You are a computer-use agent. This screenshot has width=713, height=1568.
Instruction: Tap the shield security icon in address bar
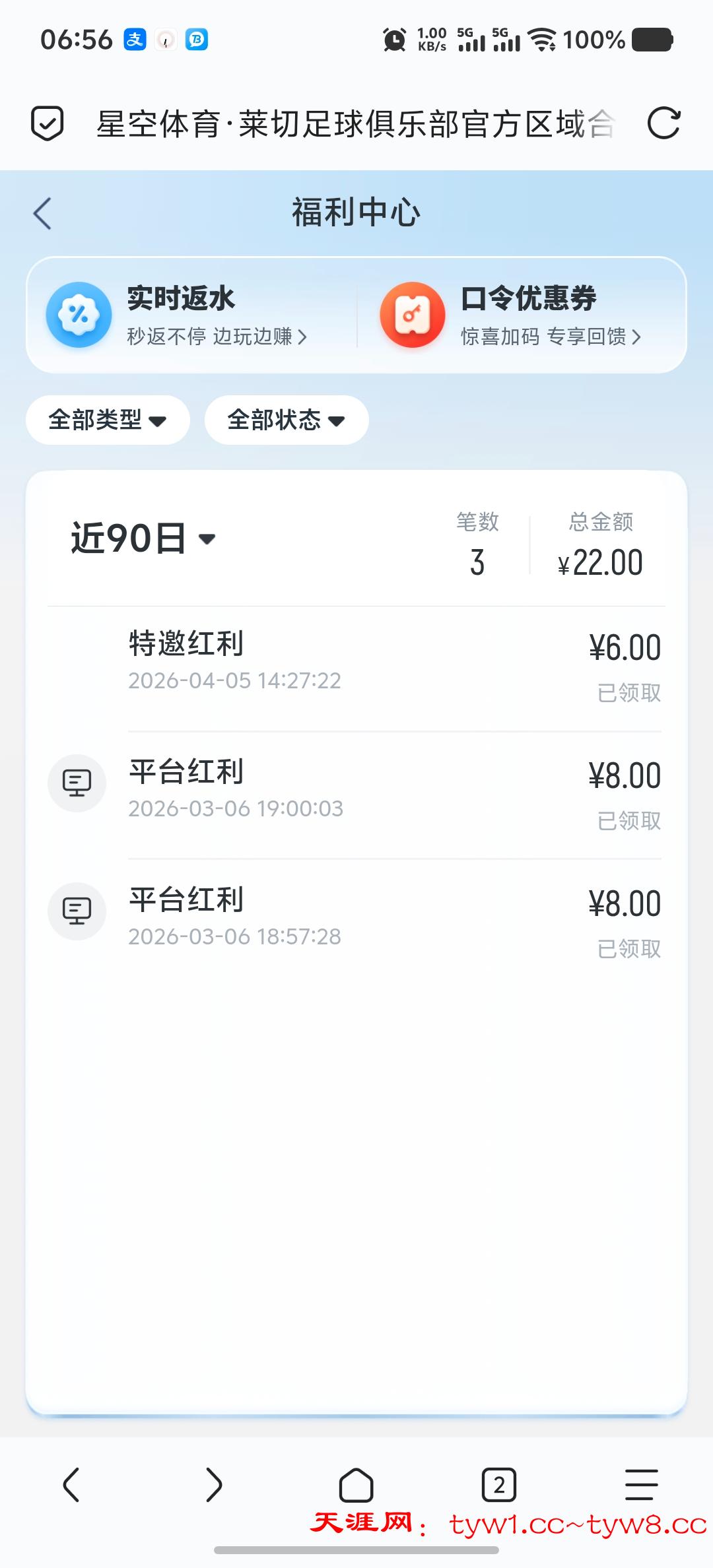[x=48, y=123]
